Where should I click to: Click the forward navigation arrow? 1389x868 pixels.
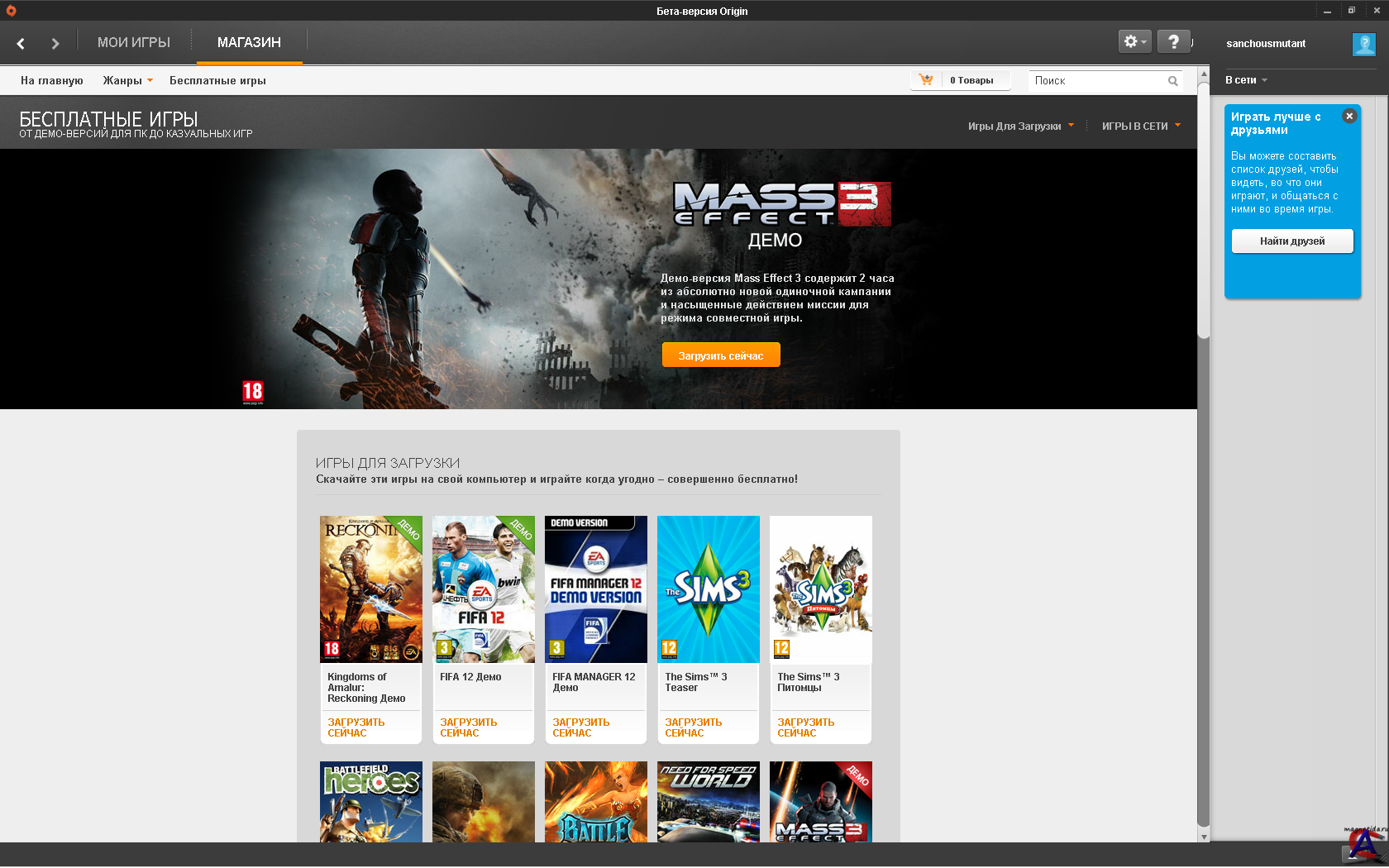pyautogui.click(x=55, y=43)
